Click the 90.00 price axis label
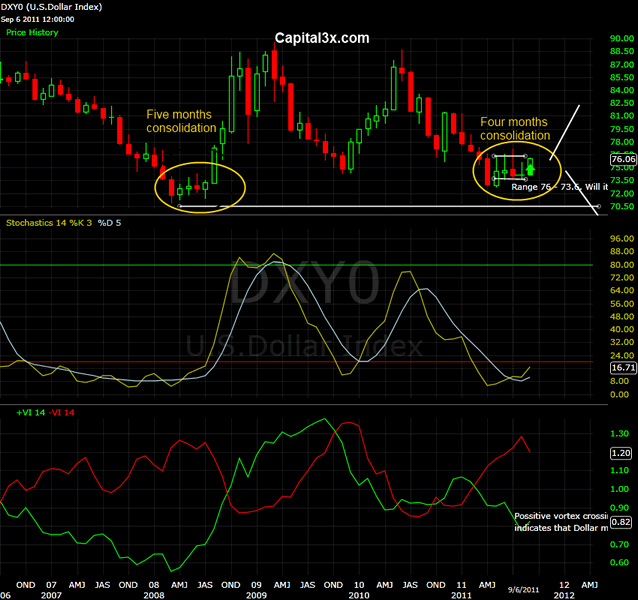This screenshot has width=638, height=600. [622, 38]
